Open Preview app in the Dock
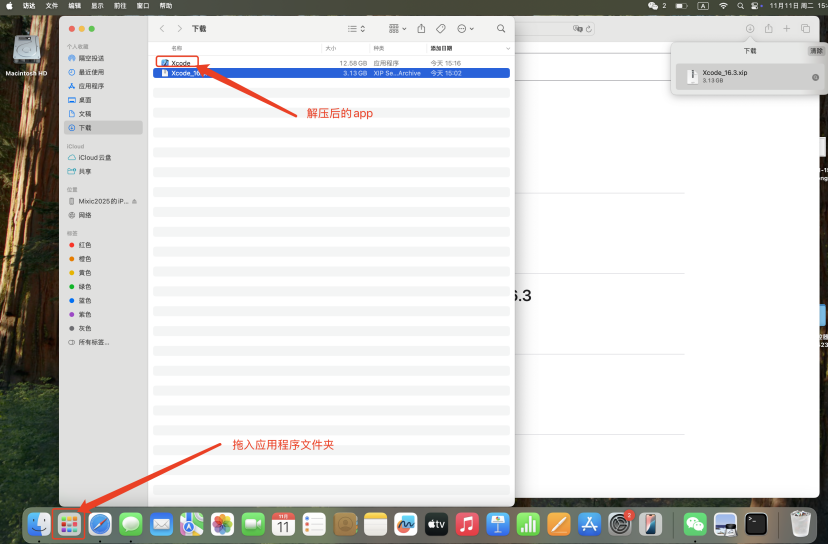This screenshot has height=544, width=828. point(726,524)
